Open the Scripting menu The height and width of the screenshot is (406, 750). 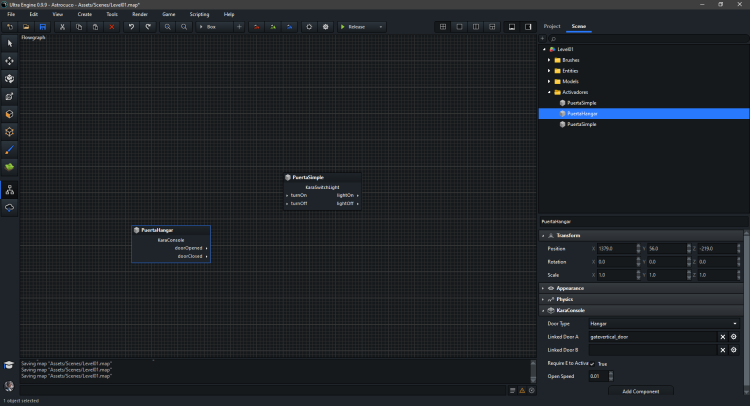pyautogui.click(x=197, y=15)
